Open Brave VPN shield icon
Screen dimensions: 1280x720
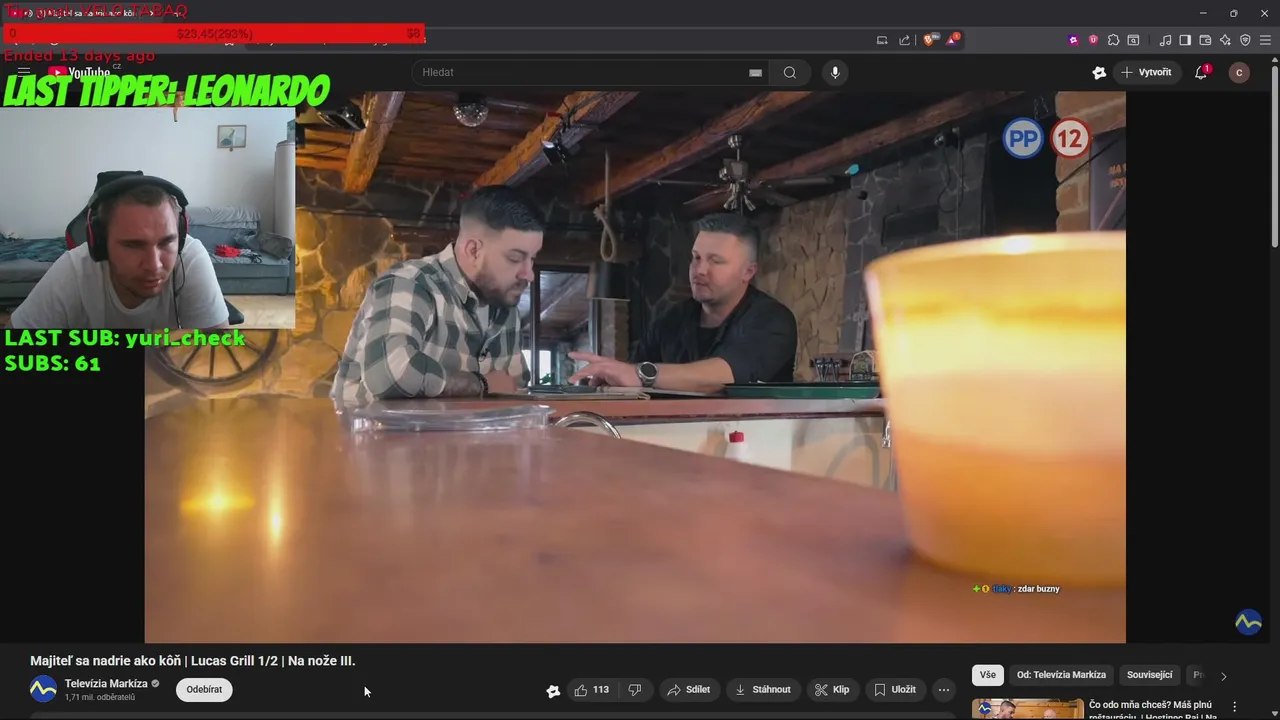tap(1245, 40)
